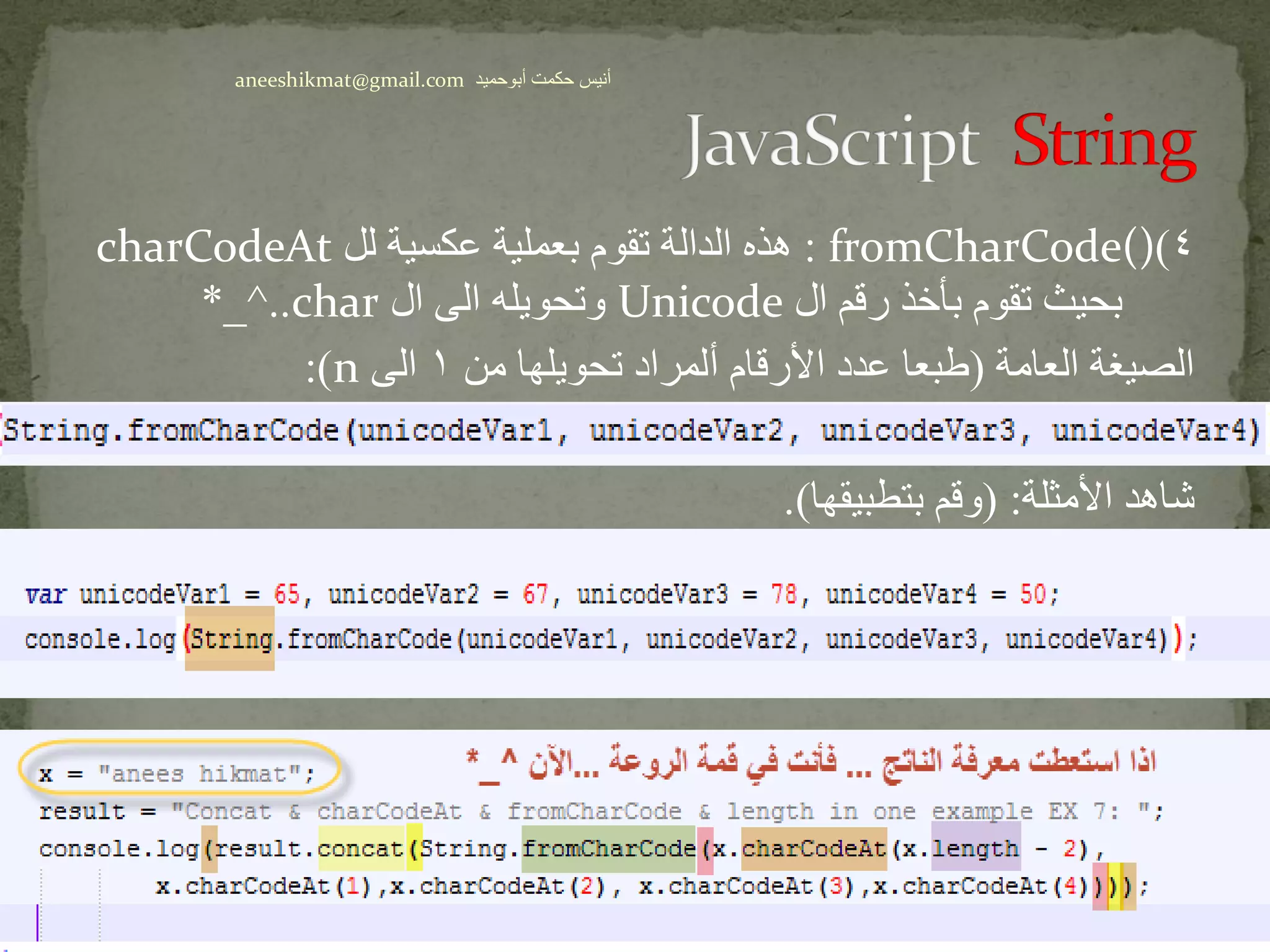Click the green-highlighted 'fromCharCode' word
The height and width of the screenshot is (952, 1270).
pos(609,848)
